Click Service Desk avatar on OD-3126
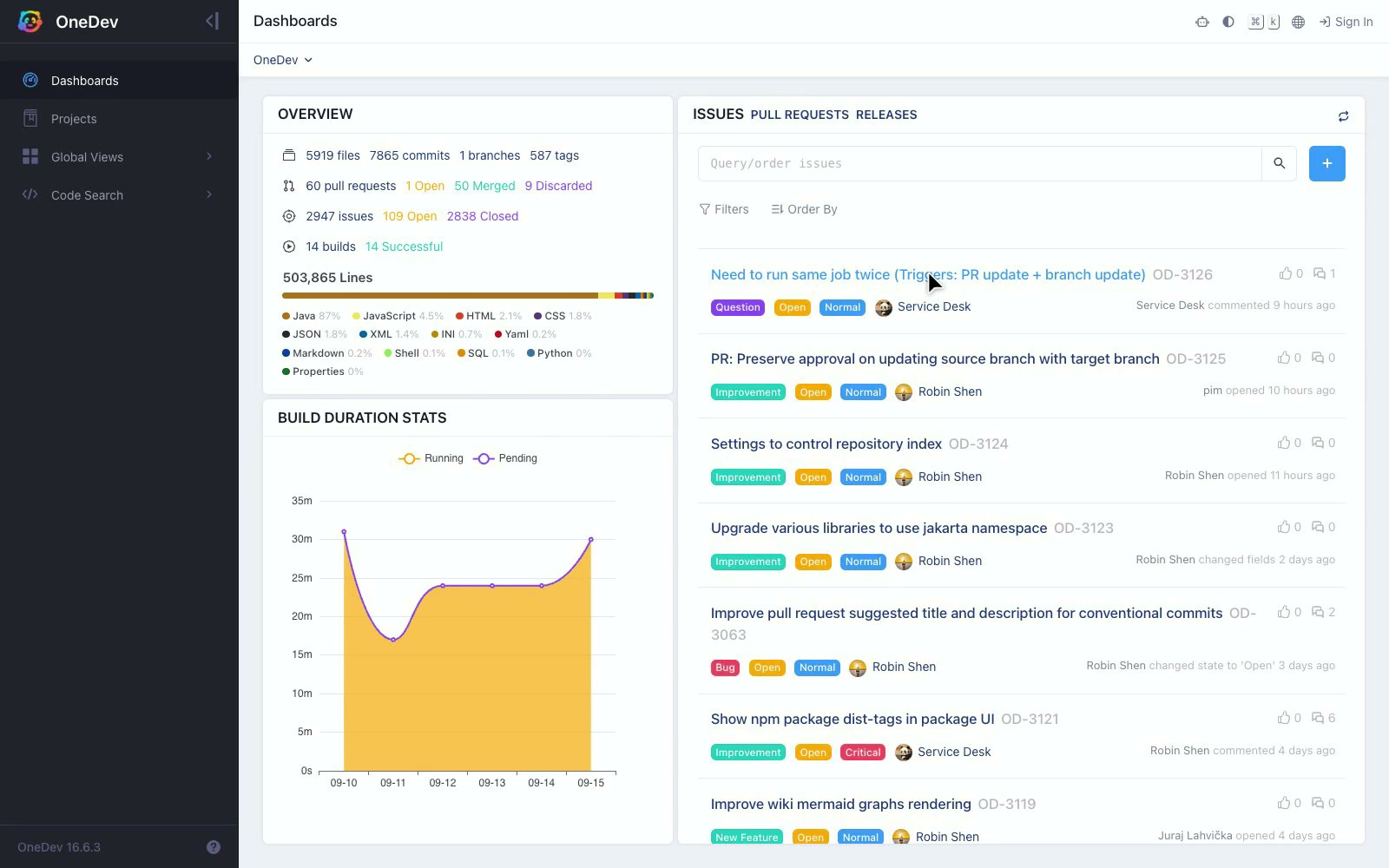The height and width of the screenshot is (868, 1389). 884,307
